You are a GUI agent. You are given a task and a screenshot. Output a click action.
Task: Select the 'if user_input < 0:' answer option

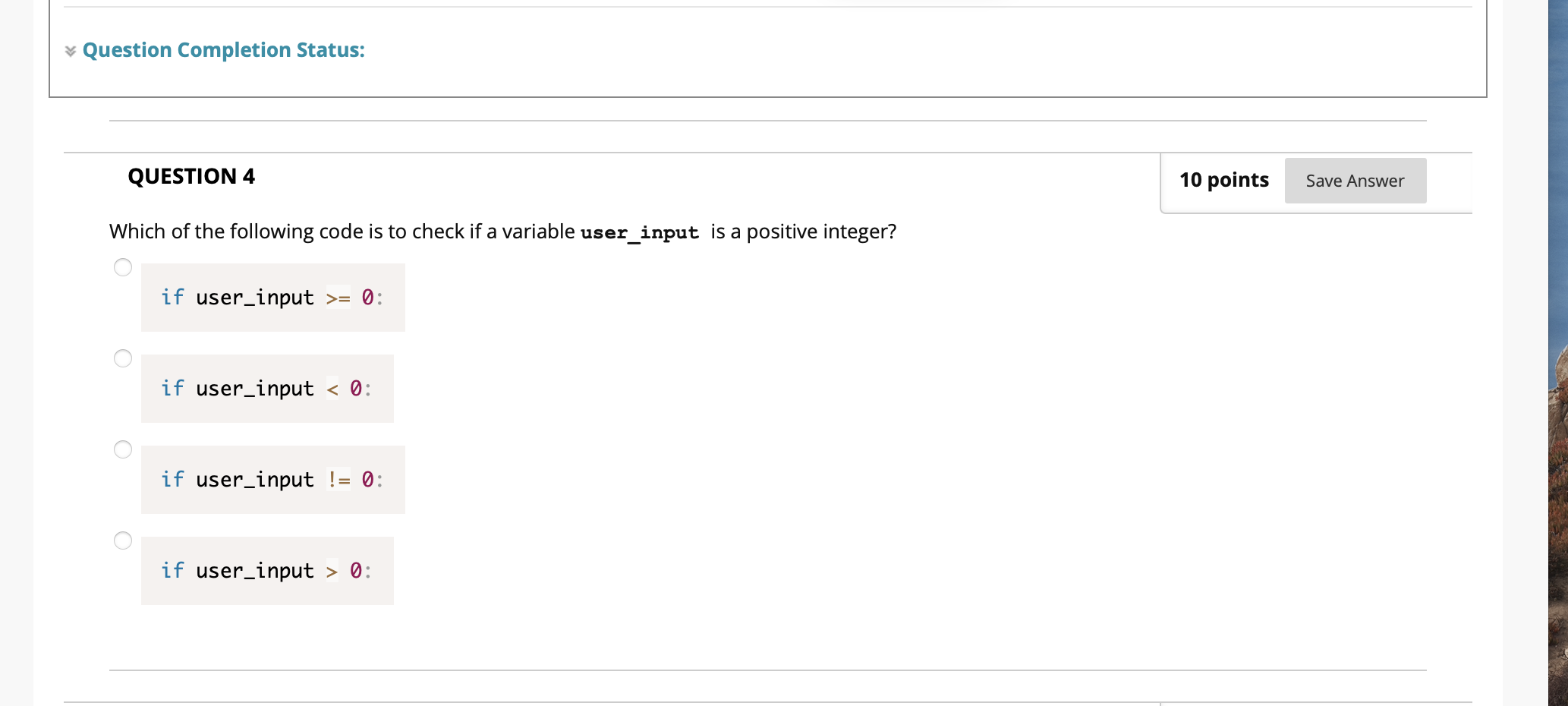tap(122, 358)
